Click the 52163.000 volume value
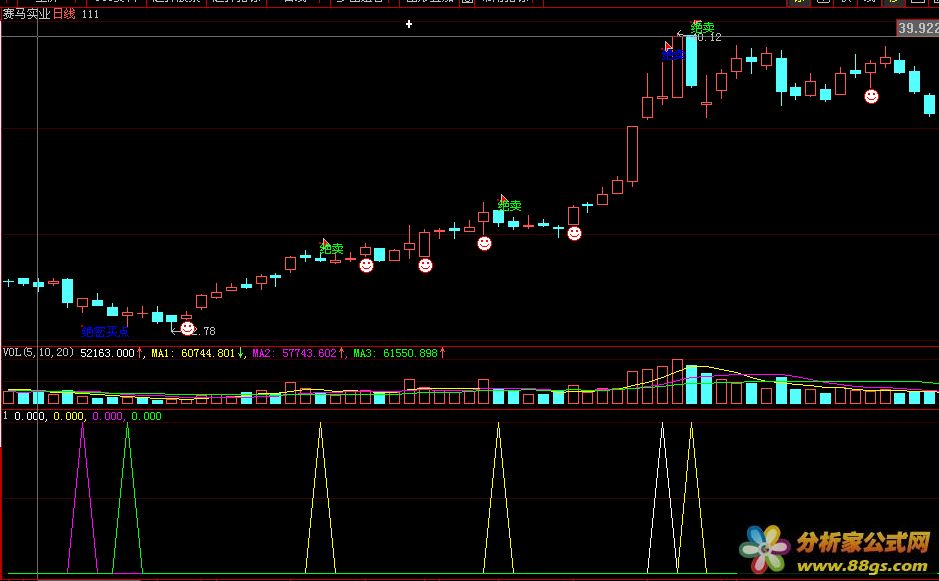This screenshot has height=581, width=939. [x=107, y=353]
